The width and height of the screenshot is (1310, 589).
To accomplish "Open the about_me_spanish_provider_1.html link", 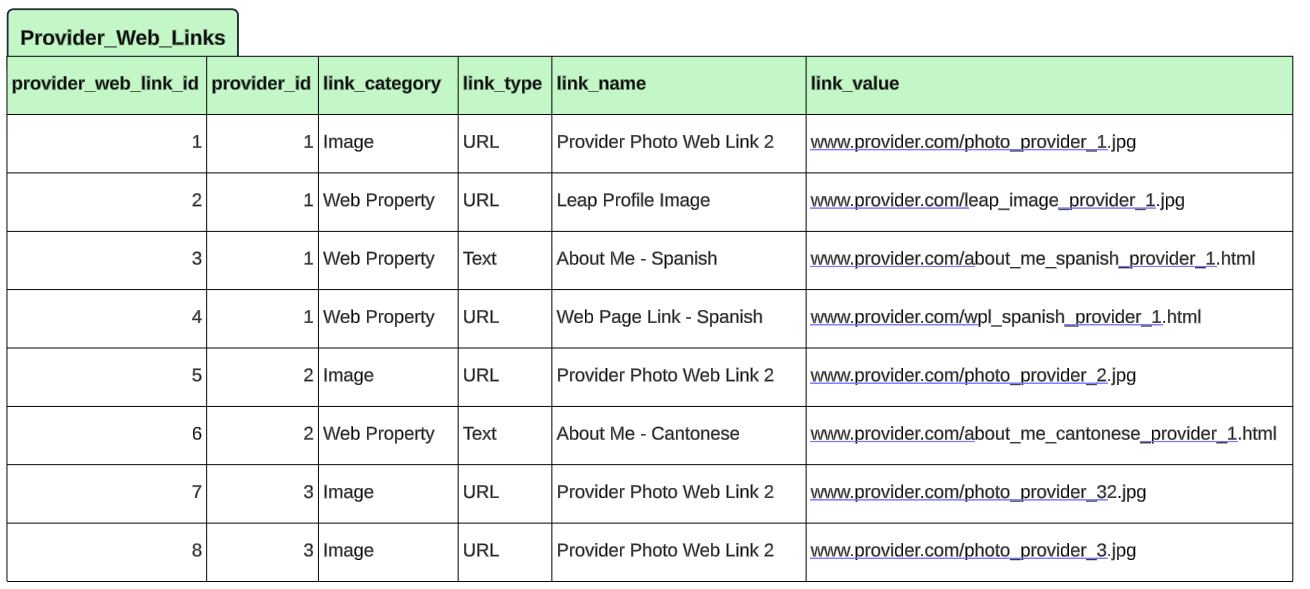I will click(x=1032, y=259).
